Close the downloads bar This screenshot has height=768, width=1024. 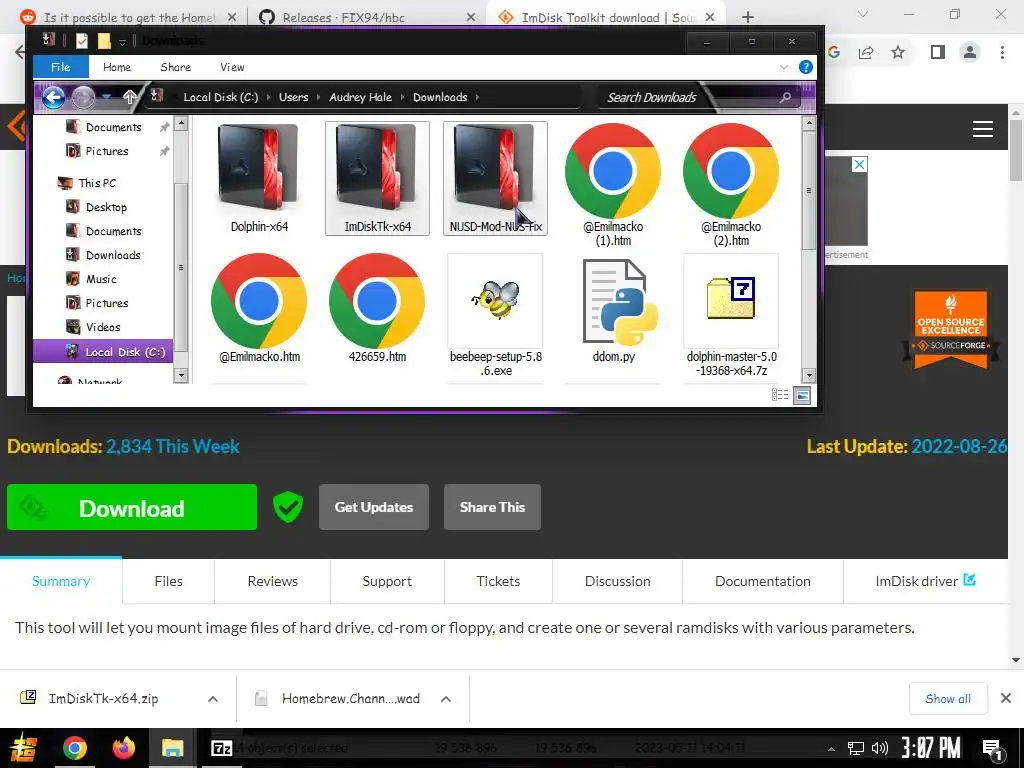[1006, 699]
